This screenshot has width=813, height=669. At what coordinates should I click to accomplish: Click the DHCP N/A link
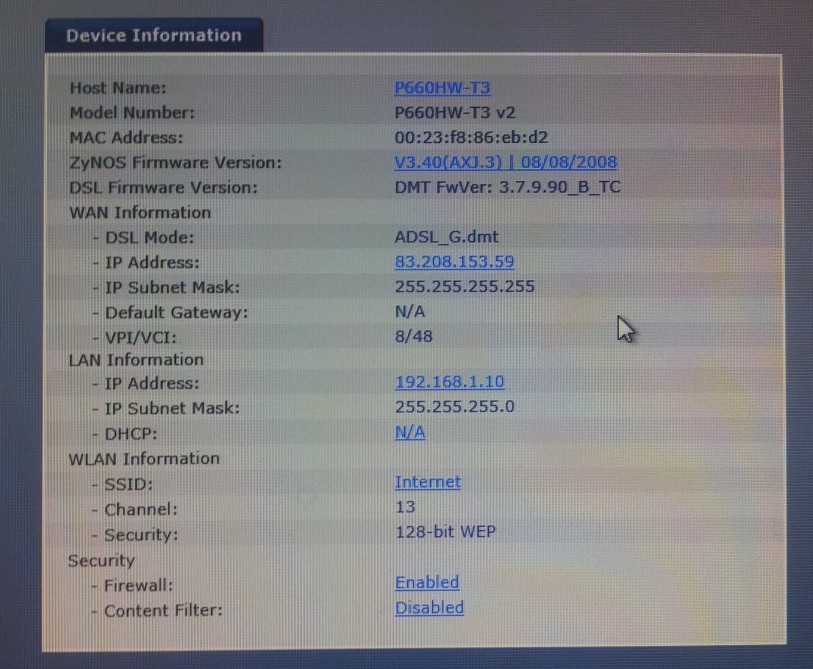(410, 432)
